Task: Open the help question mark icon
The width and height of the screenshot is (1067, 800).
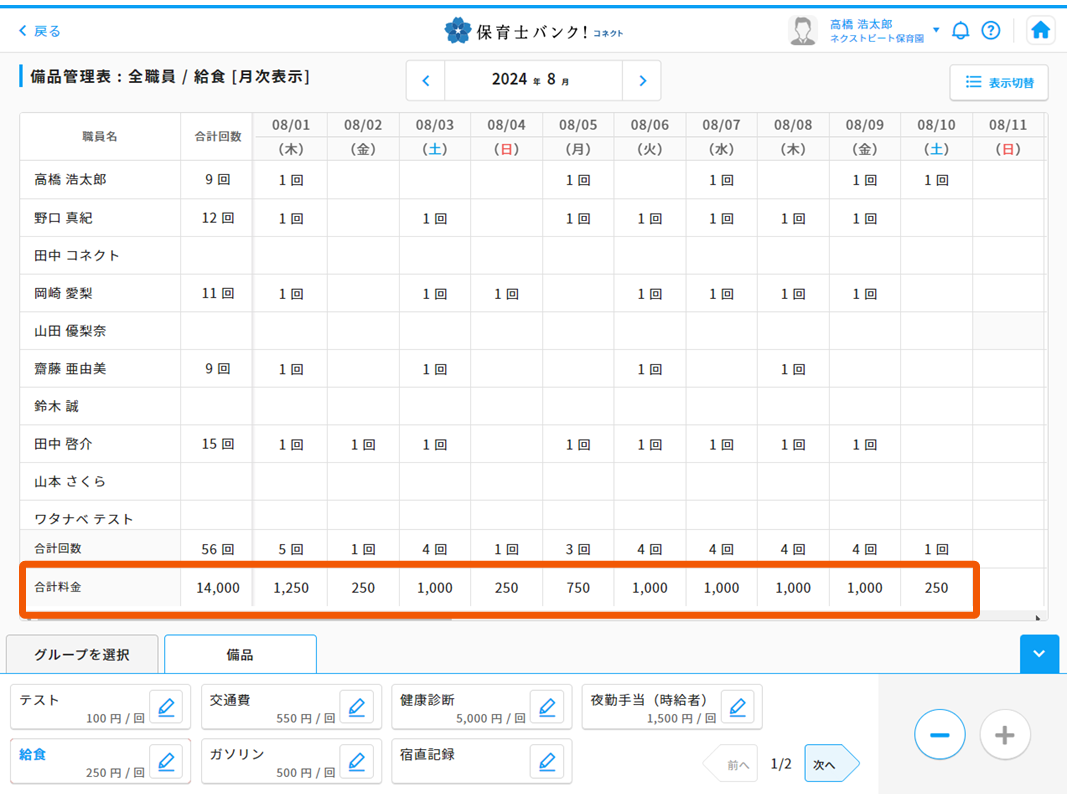Action: pos(991,30)
